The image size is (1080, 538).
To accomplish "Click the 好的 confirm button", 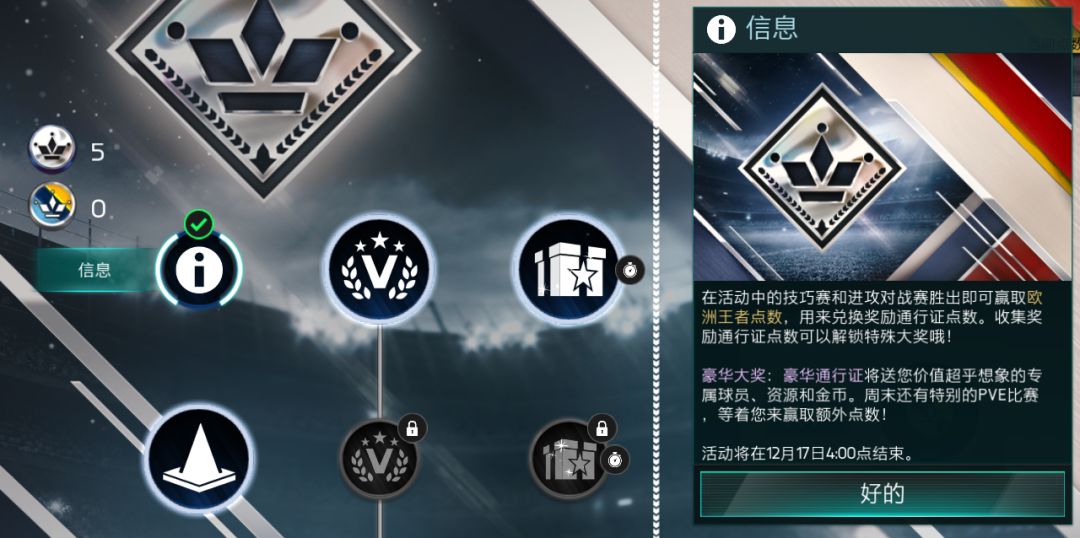I will (882, 493).
